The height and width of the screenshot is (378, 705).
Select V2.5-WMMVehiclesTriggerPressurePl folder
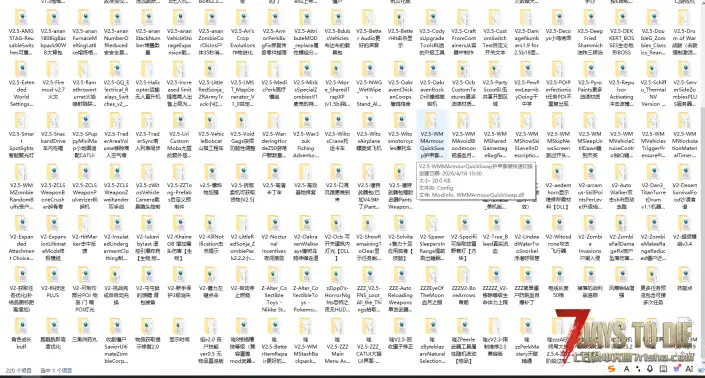point(653,135)
